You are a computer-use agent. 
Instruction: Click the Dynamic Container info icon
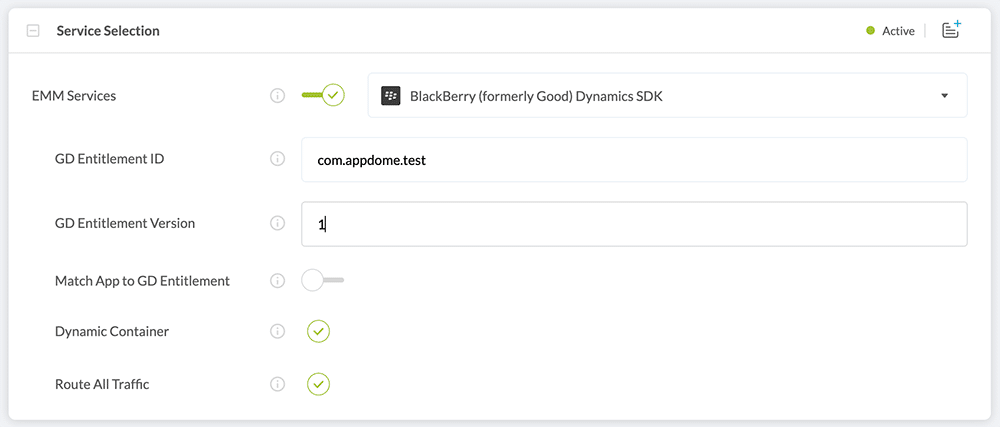click(278, 331)
